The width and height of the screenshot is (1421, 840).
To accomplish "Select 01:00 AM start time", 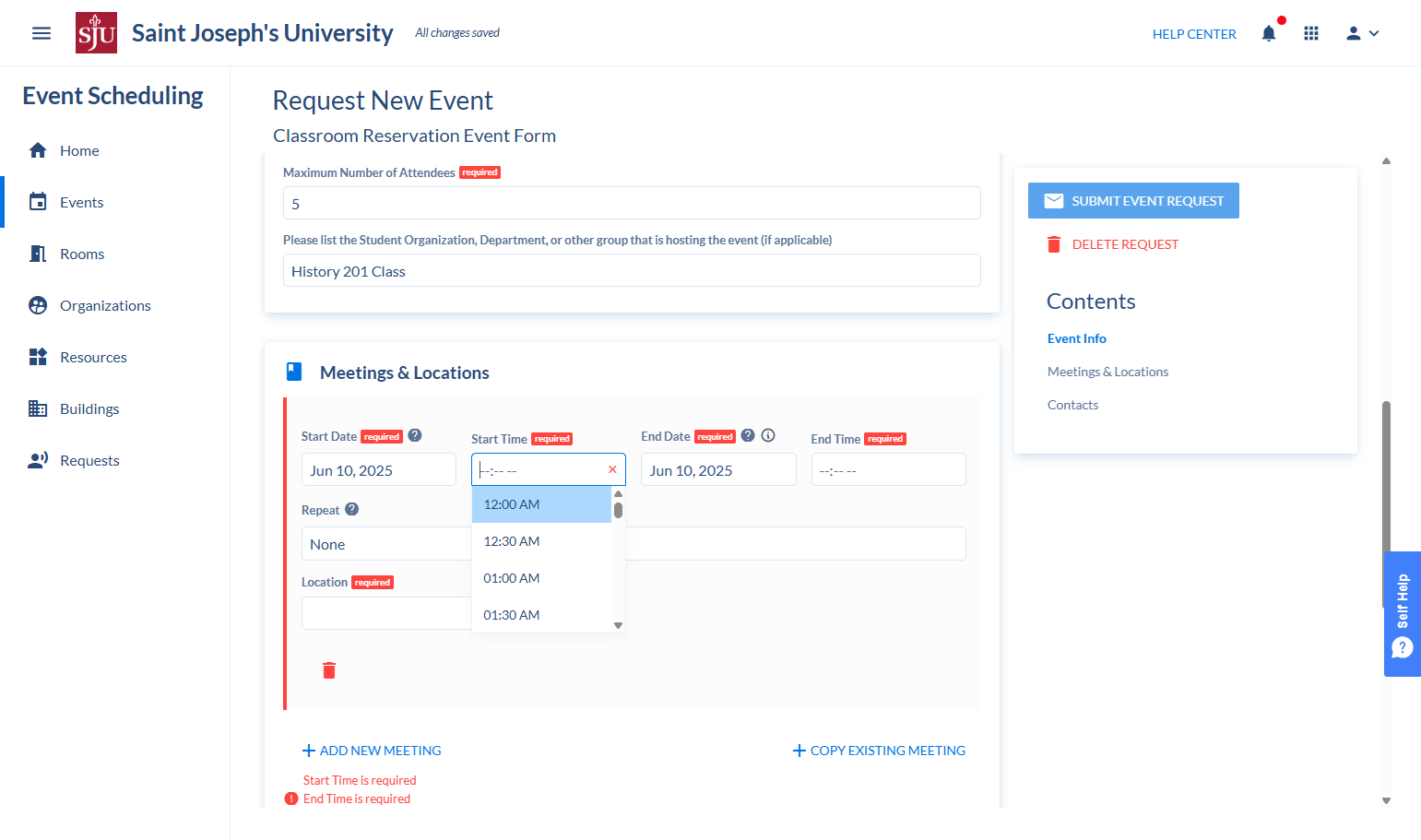I will coord(541,578).
